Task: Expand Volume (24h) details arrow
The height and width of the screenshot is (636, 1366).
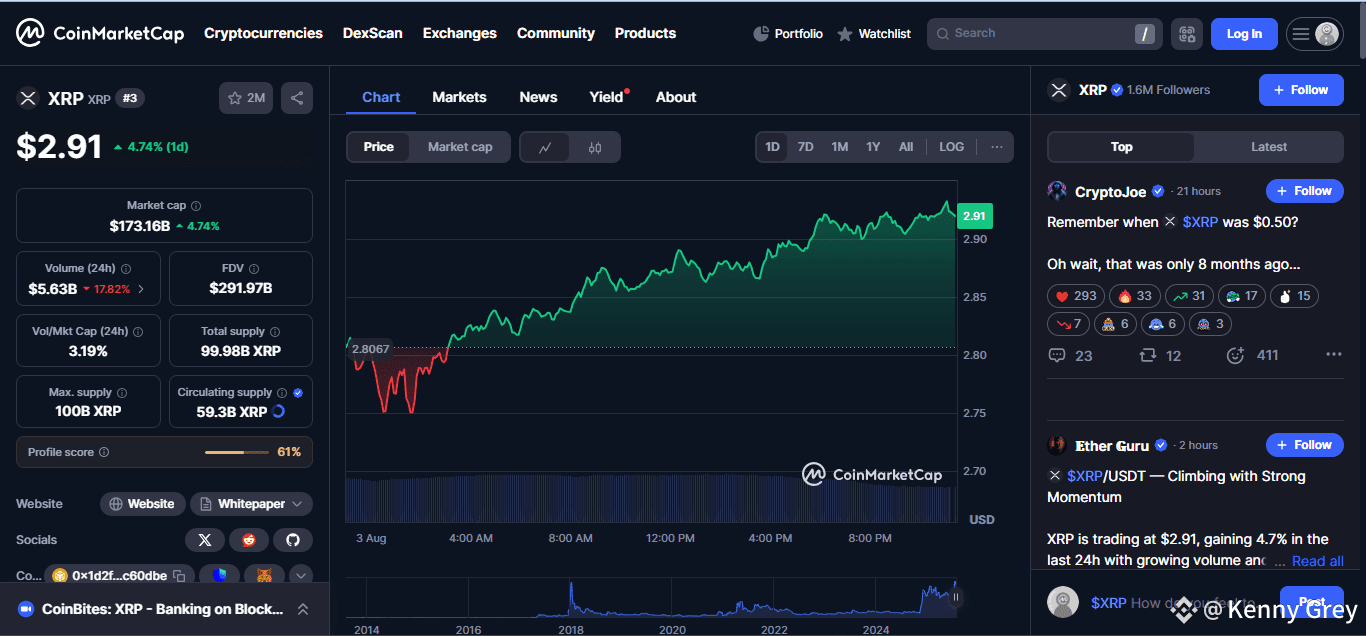Action: pyautogui.click(x=141, y=289)
